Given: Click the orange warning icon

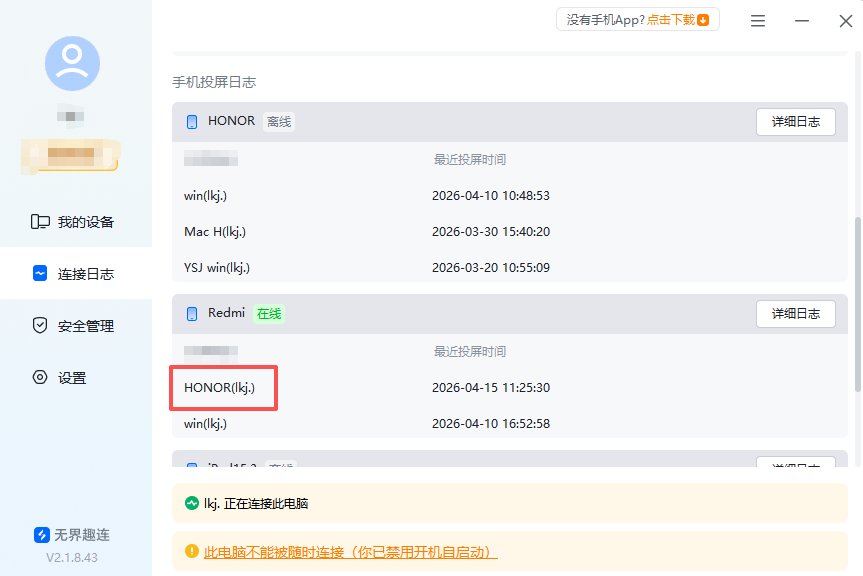Looking at the screenshot, I should (x=192, y=552).
